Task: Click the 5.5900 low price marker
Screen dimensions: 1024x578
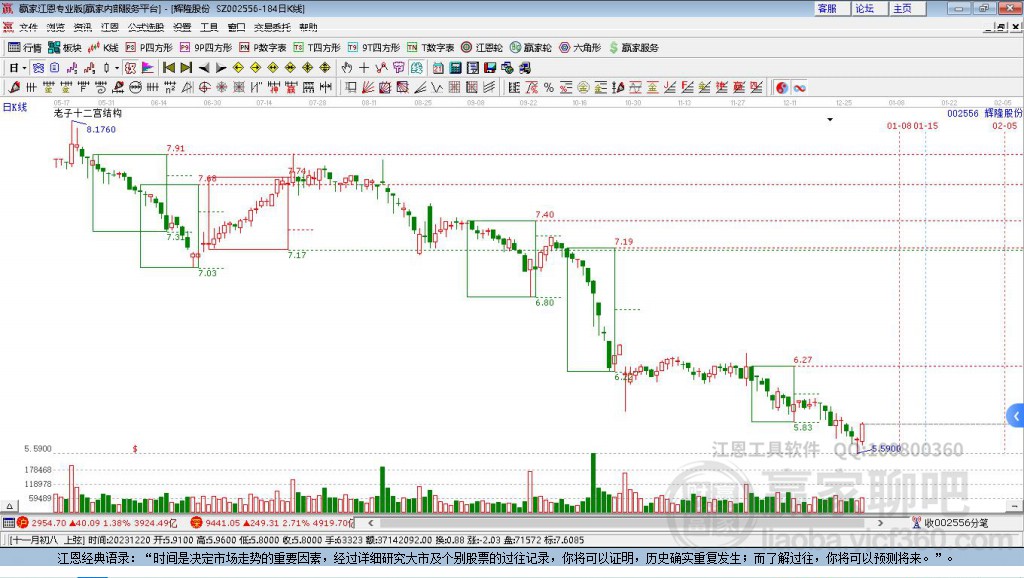Action: (886, 449)
